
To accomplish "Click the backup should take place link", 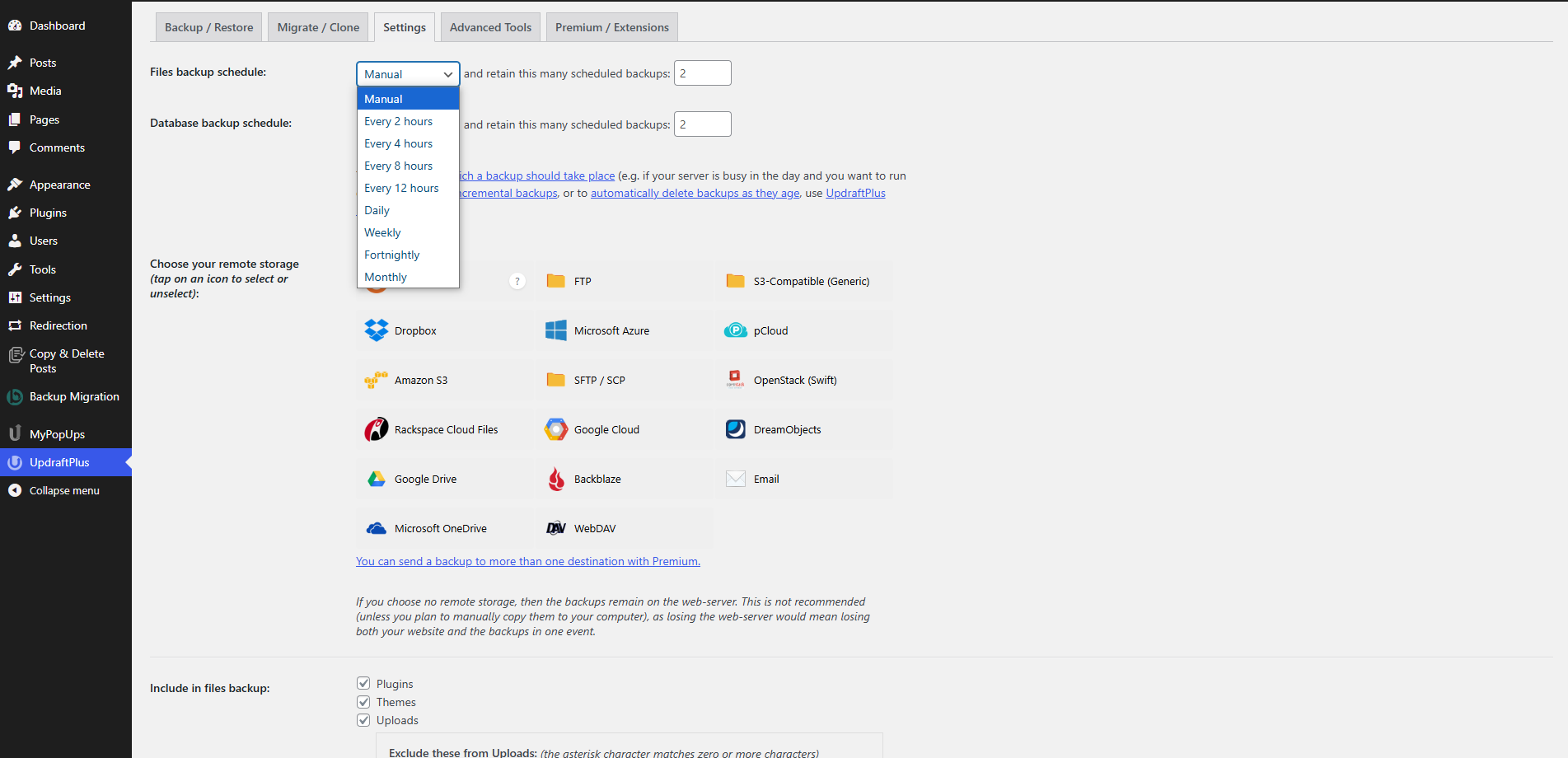I will click(x=537, y=175).
